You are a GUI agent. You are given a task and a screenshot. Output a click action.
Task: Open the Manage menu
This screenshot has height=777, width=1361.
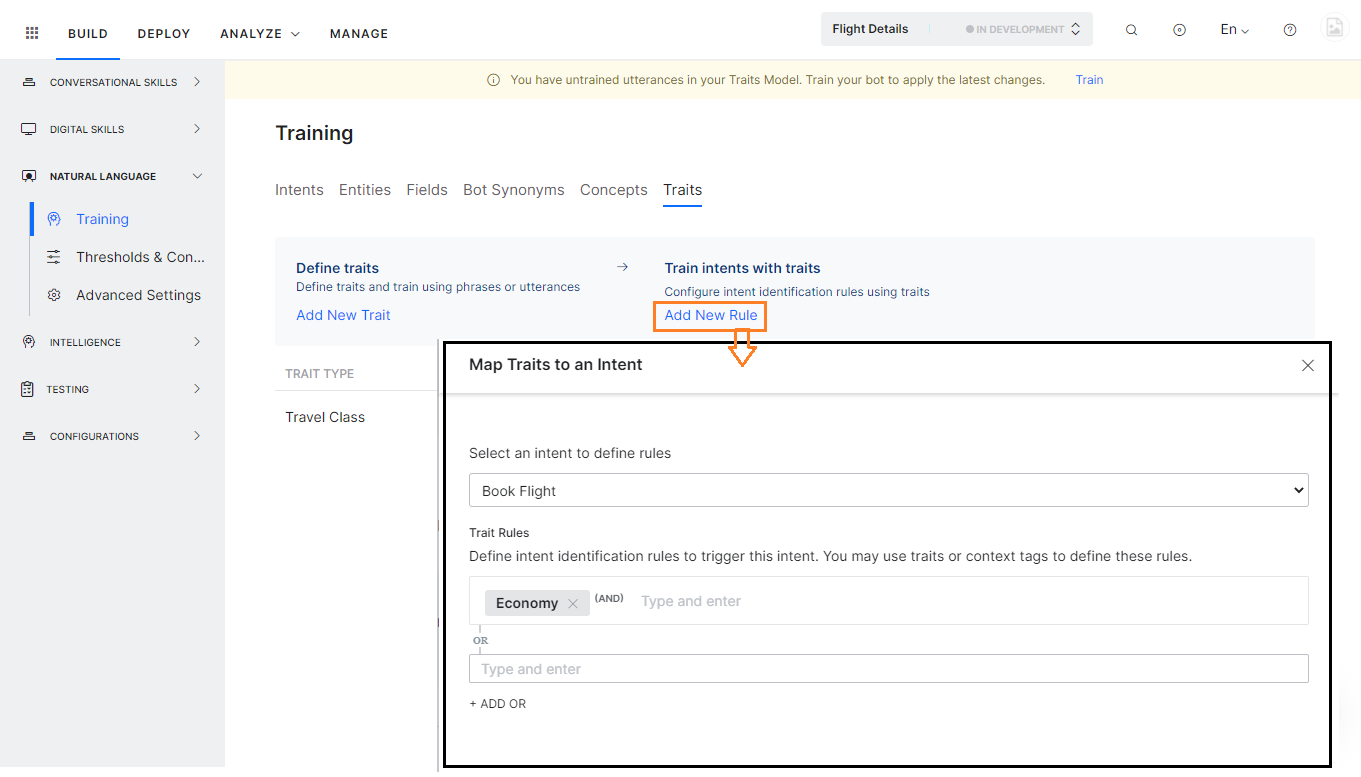click(358, 33)
